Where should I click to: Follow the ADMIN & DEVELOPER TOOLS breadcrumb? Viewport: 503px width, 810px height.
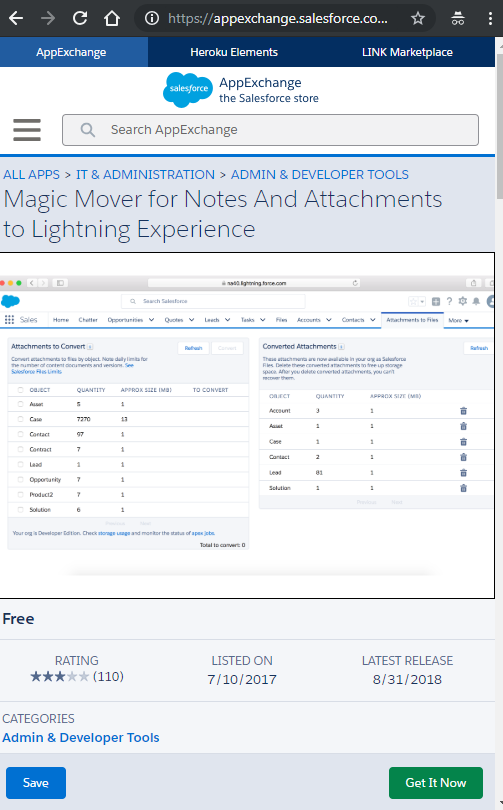[320, 175]
